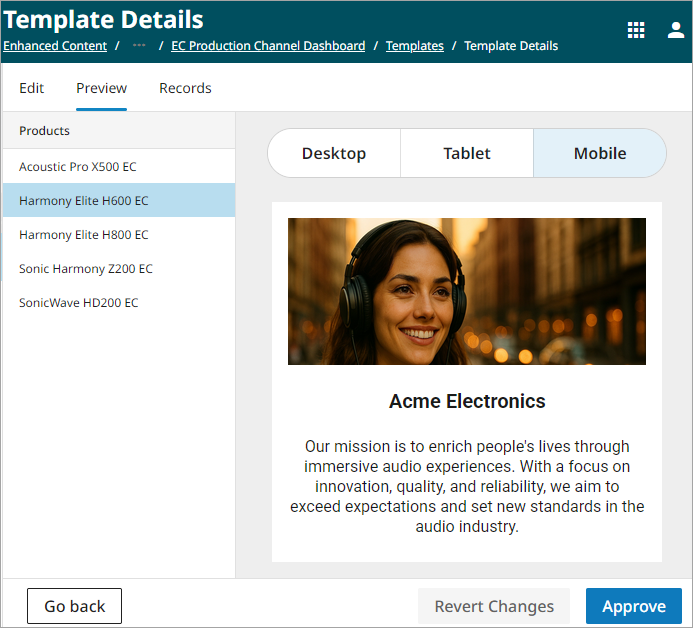The width and height of the screenshot is (693, 628).
Task: Open EC Production Channel Dashboard breadcrumb
Action: pyautogui.click(x=267, y=46)
